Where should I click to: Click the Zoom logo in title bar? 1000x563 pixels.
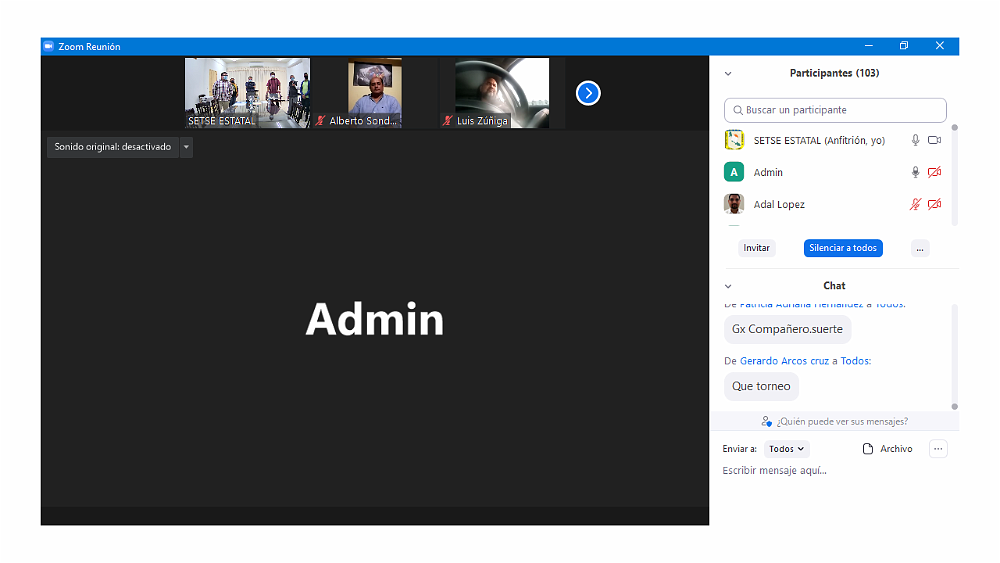coord(48,46)
